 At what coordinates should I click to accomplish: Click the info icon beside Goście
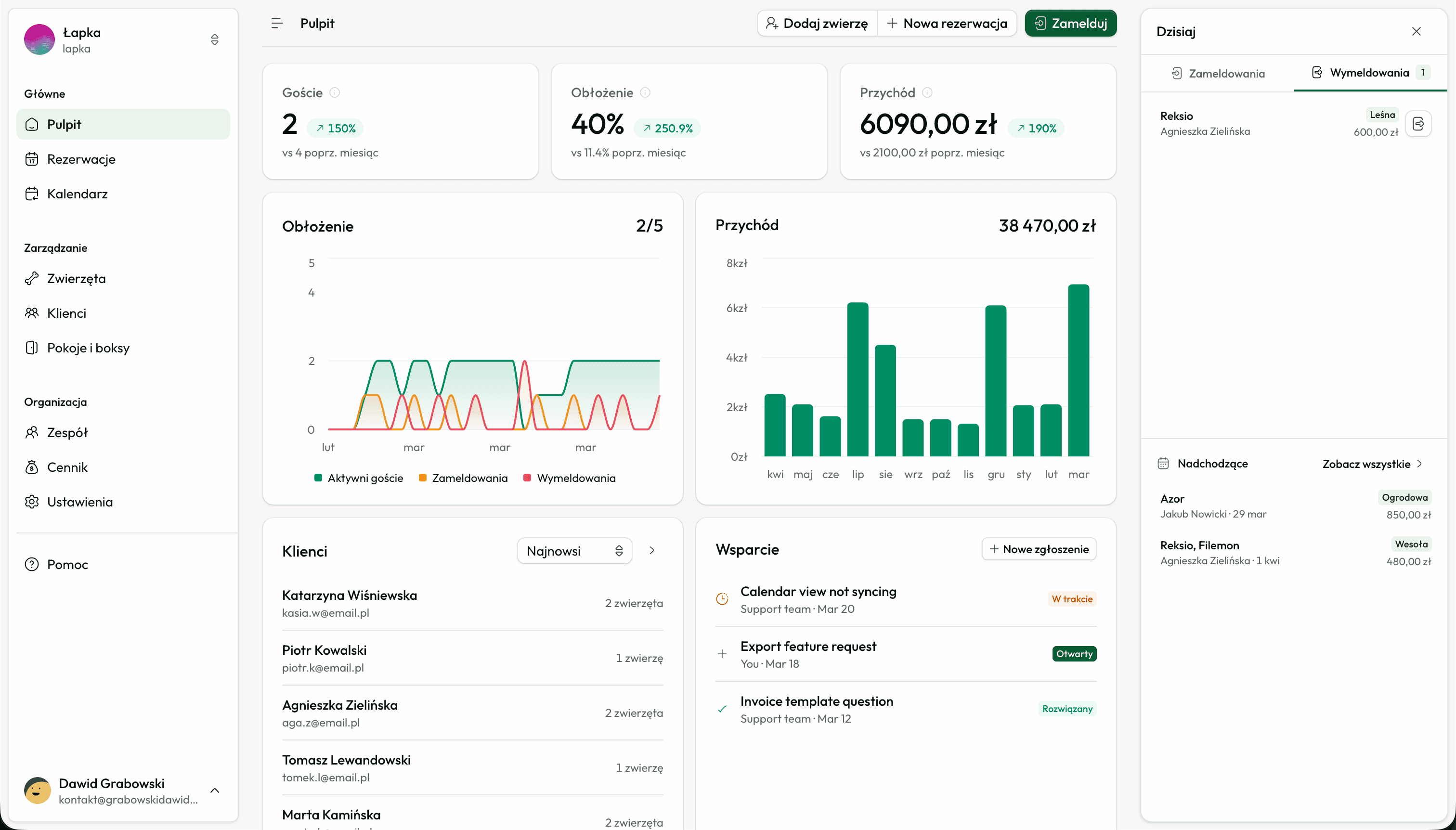click(x=335, y=92)
